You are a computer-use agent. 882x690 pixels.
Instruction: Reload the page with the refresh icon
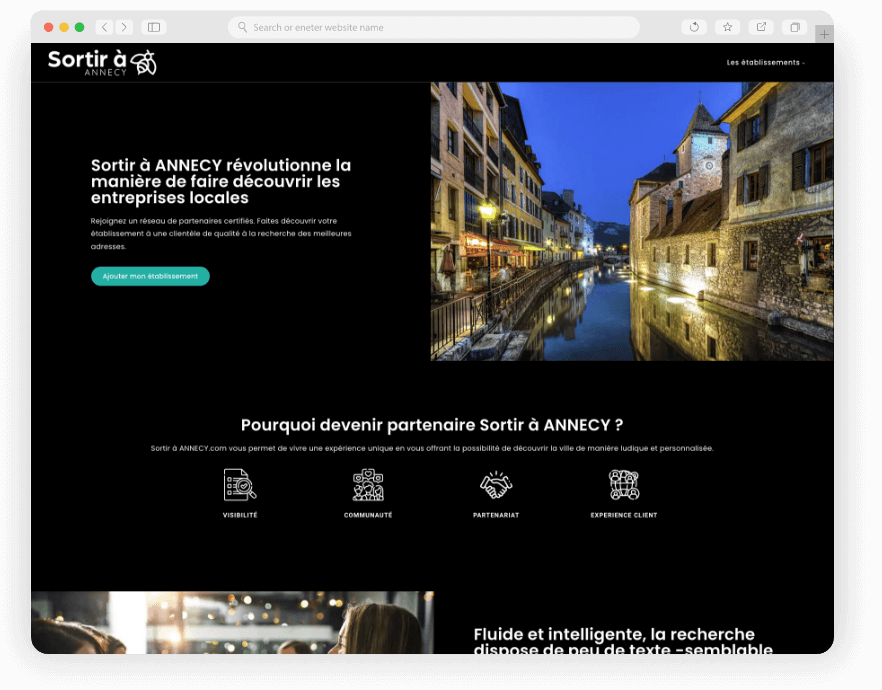[694, 27]
